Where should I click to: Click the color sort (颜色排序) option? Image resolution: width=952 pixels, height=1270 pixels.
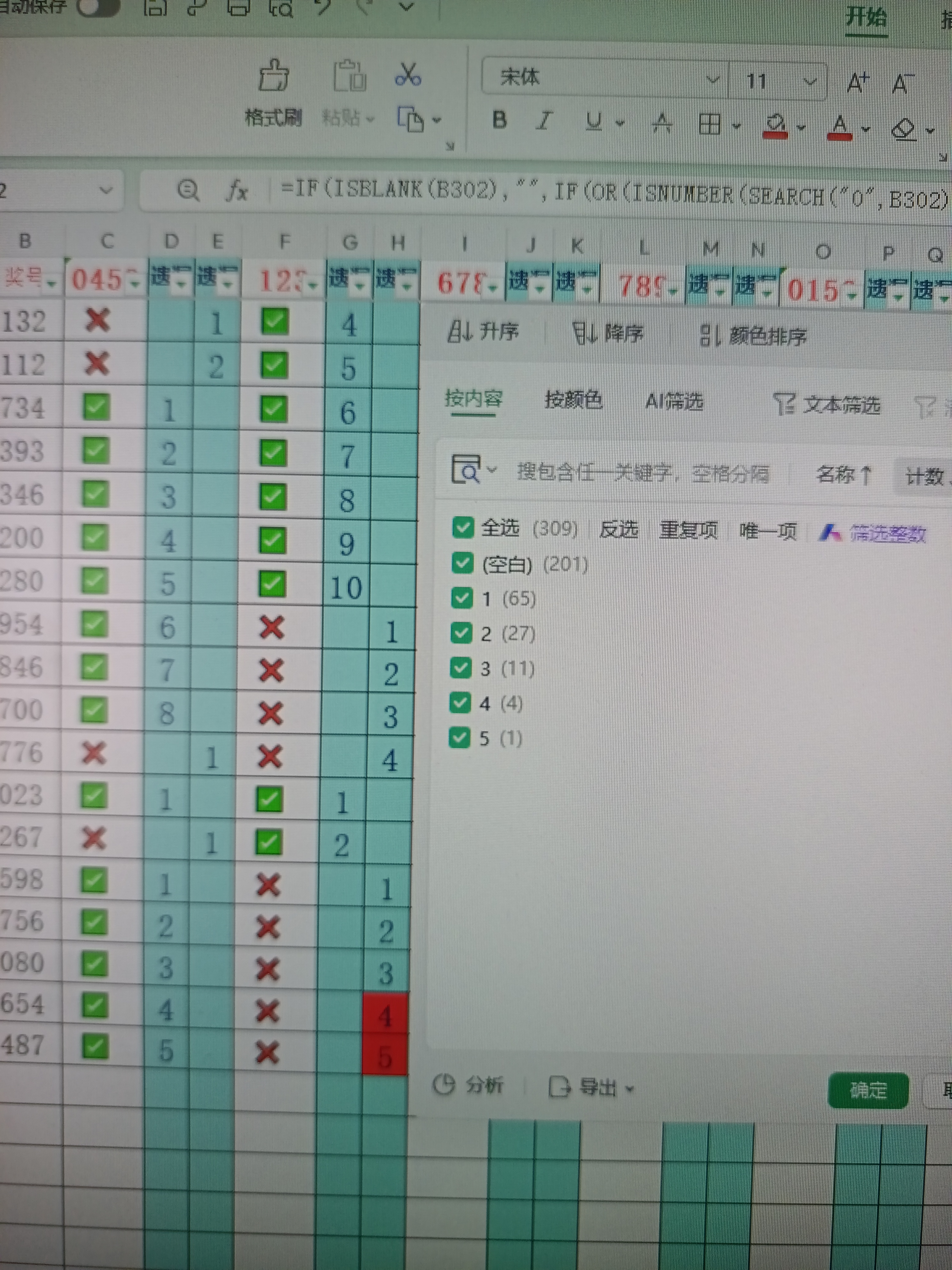click(x=753, y=336)
